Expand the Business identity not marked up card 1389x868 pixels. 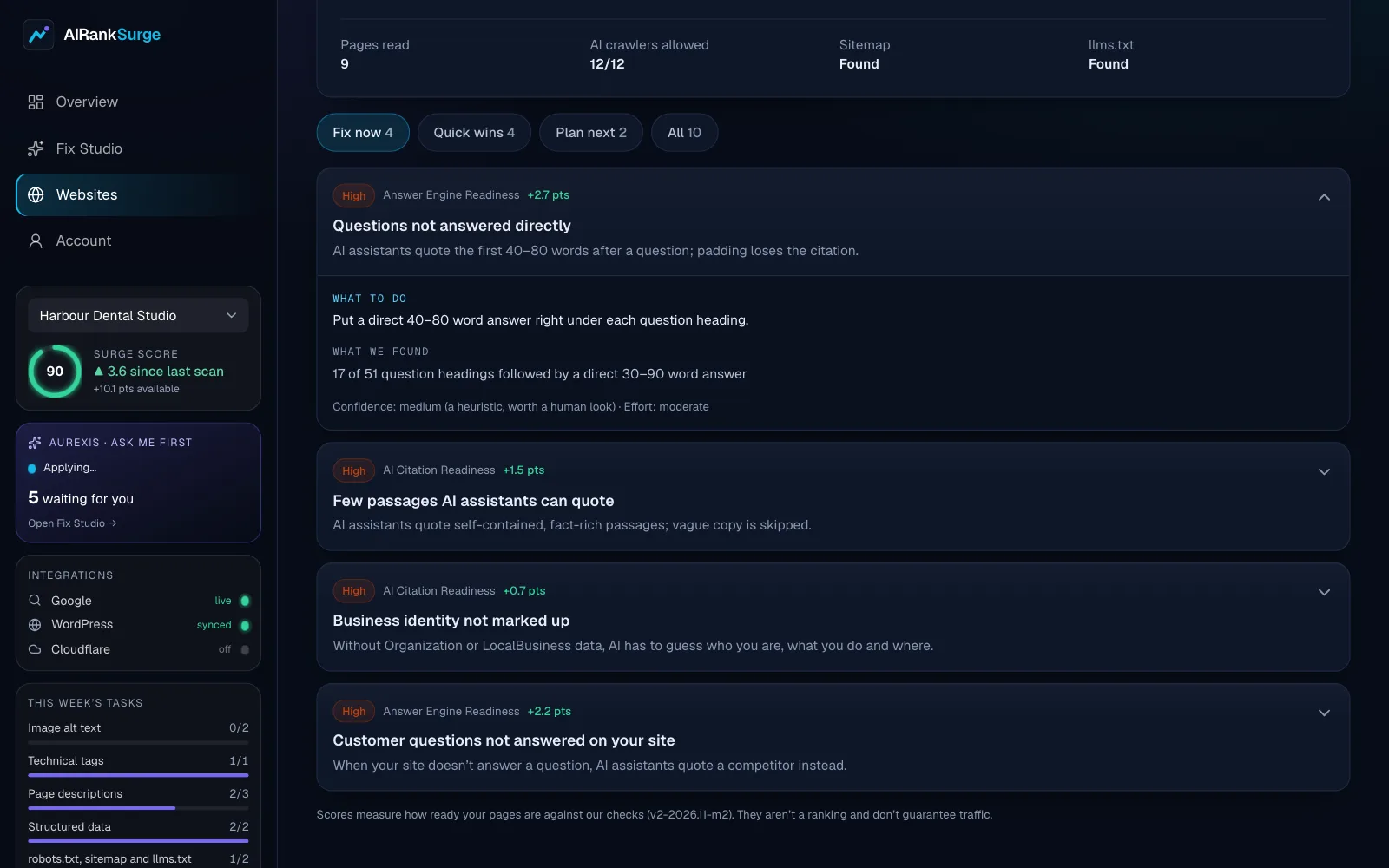1324,592
